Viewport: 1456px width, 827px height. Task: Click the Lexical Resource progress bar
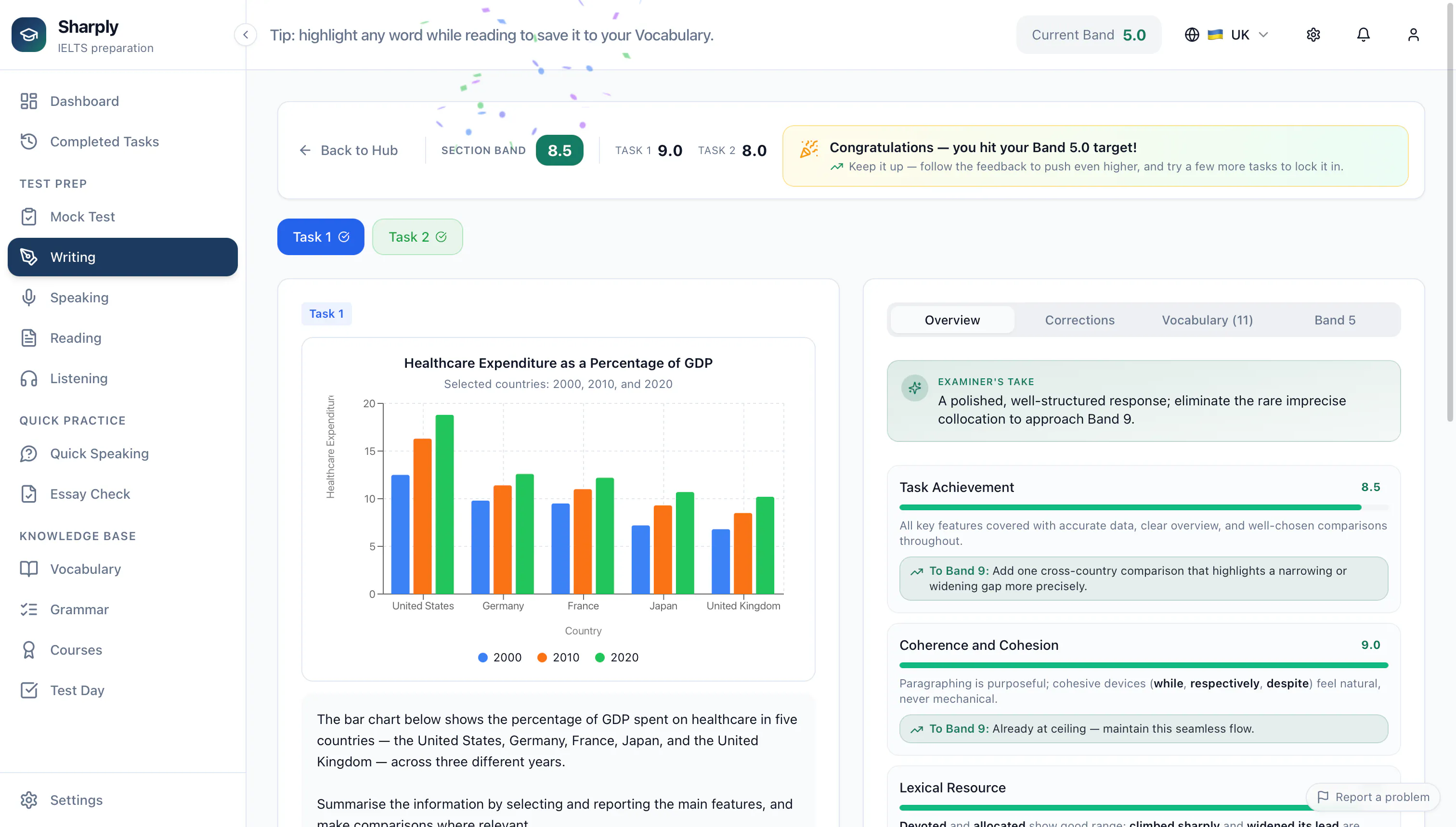click(1103, 807)
